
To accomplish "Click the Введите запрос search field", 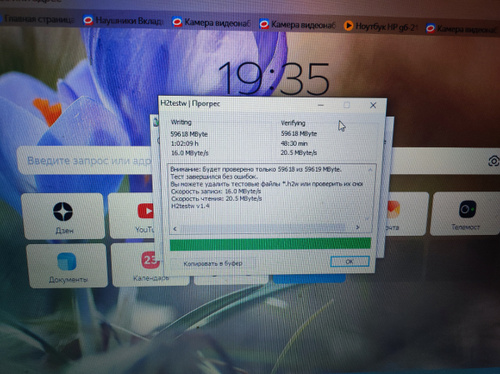I will 88,161.
